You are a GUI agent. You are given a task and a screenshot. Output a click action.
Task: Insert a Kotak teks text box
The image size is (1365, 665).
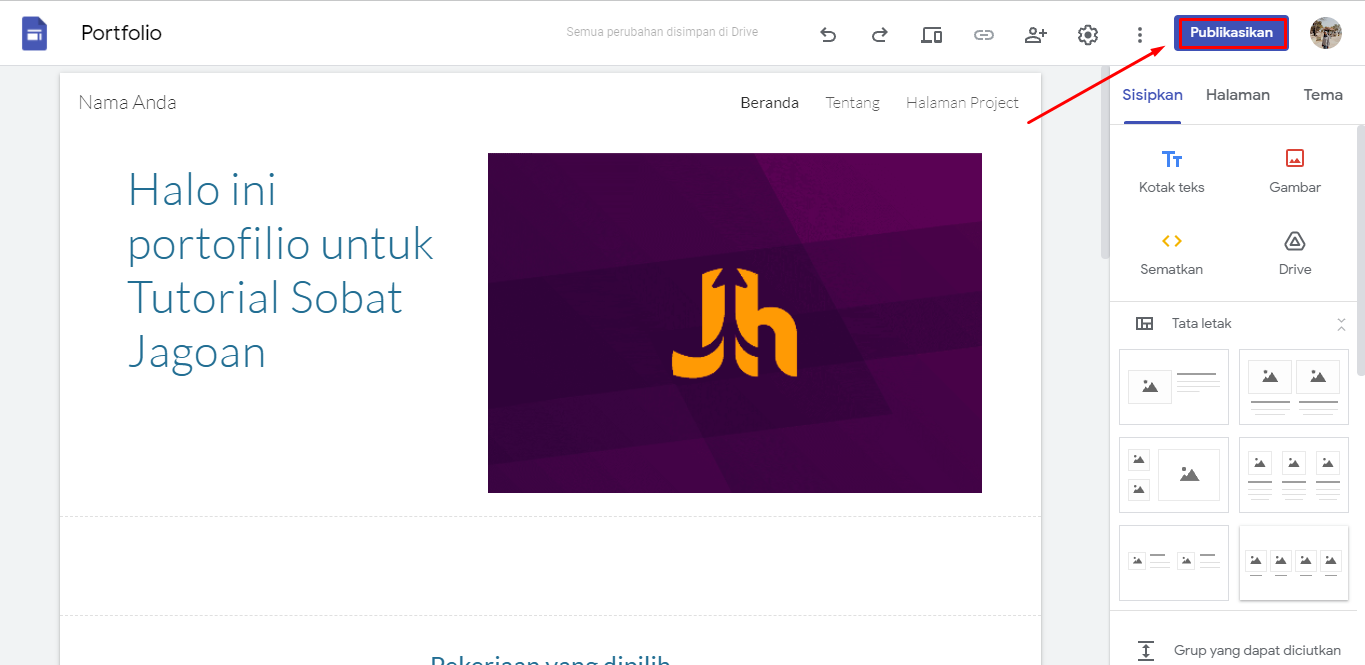[1172, 171]
